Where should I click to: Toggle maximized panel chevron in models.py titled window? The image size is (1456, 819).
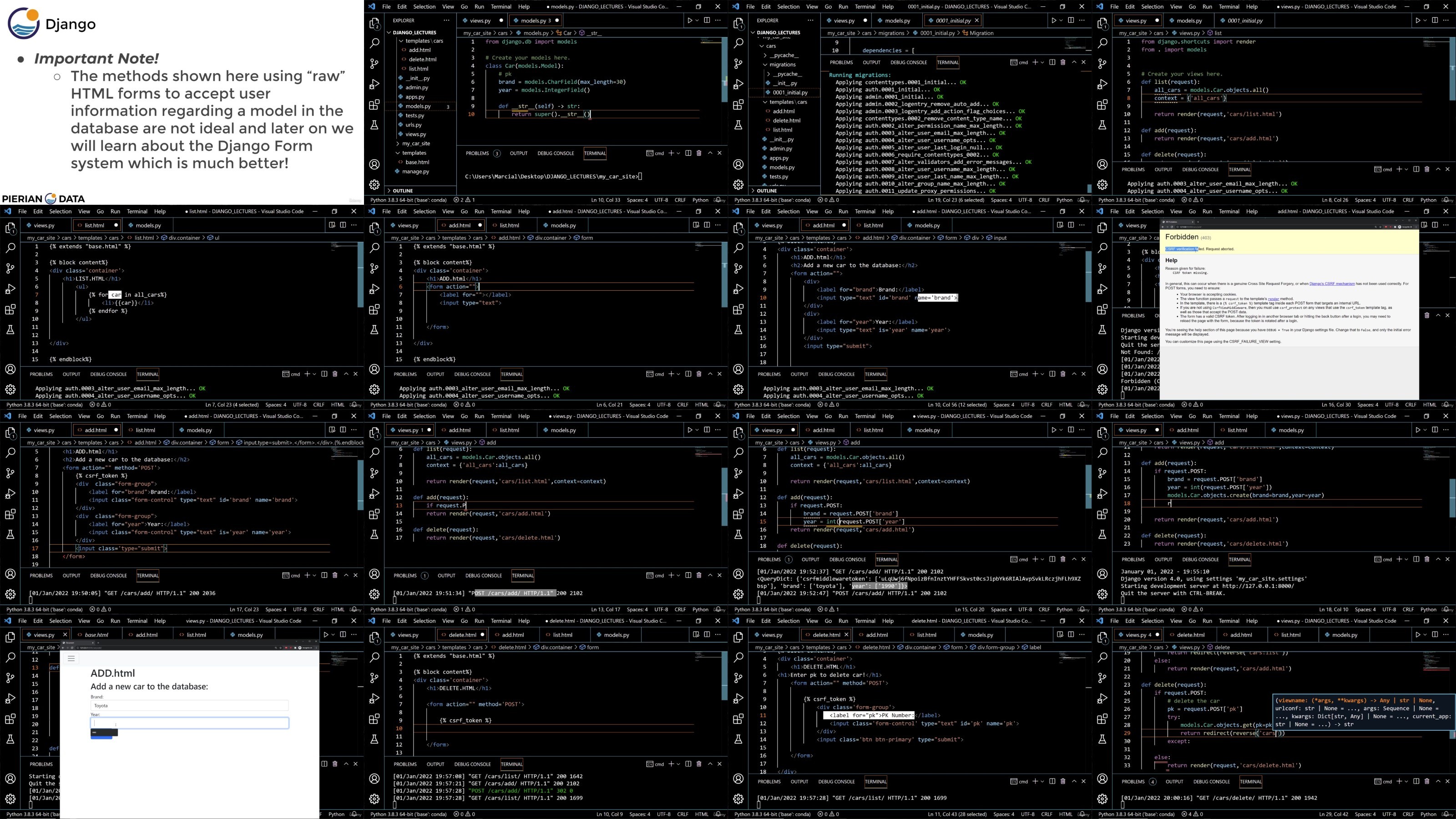pyautogui.click(x=710, y=153)
